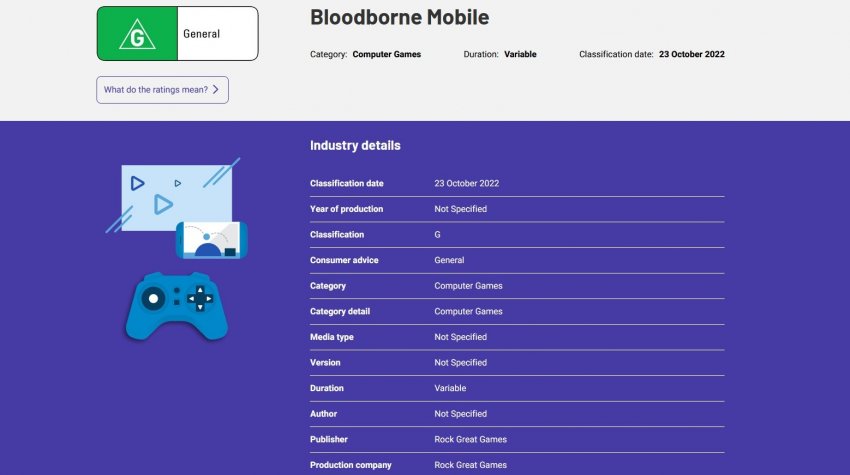Click the 'Bloodborne Mobile' page title
This screenshot has height=475, width=850.
coord(399,18)
